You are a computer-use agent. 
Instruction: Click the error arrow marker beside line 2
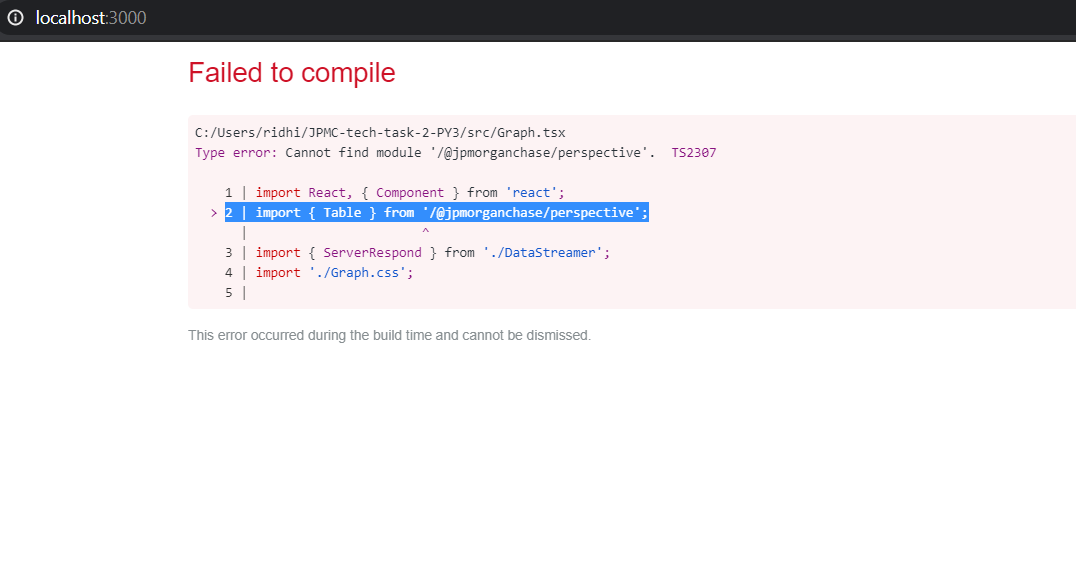click(x=213, y=212)
